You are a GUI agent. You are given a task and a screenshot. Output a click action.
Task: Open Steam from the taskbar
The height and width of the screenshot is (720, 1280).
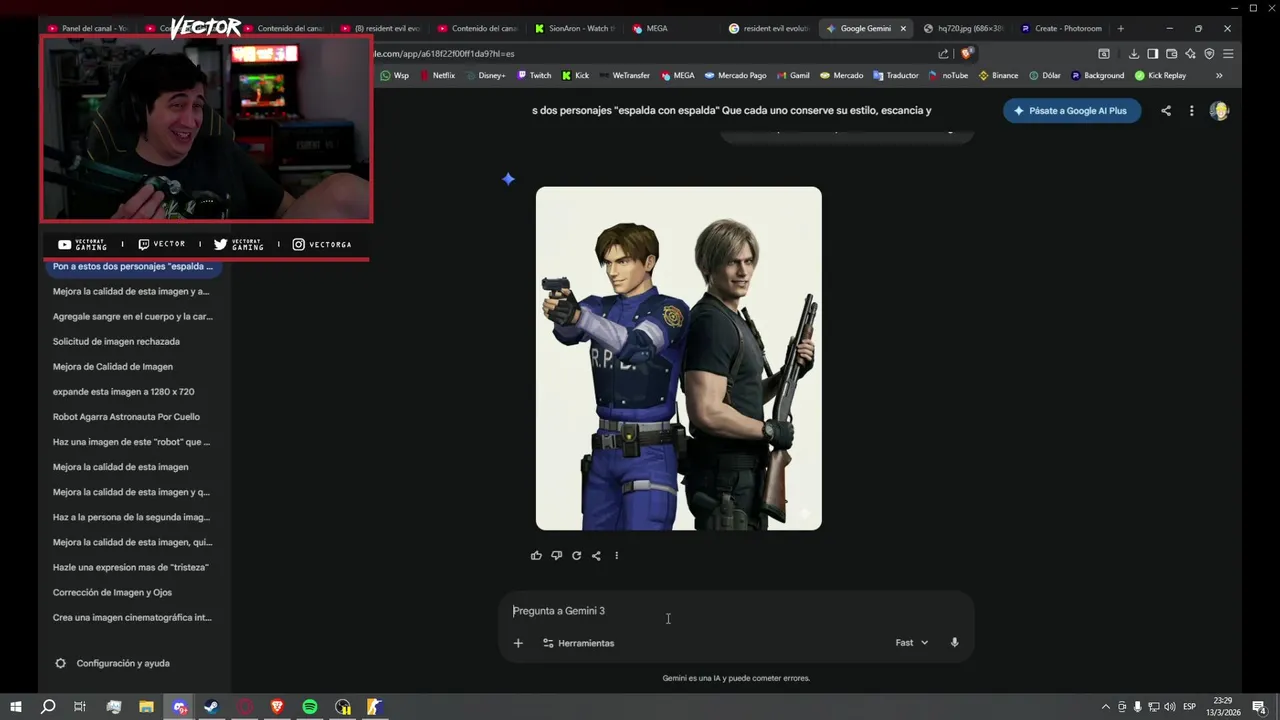coord(212,707)
